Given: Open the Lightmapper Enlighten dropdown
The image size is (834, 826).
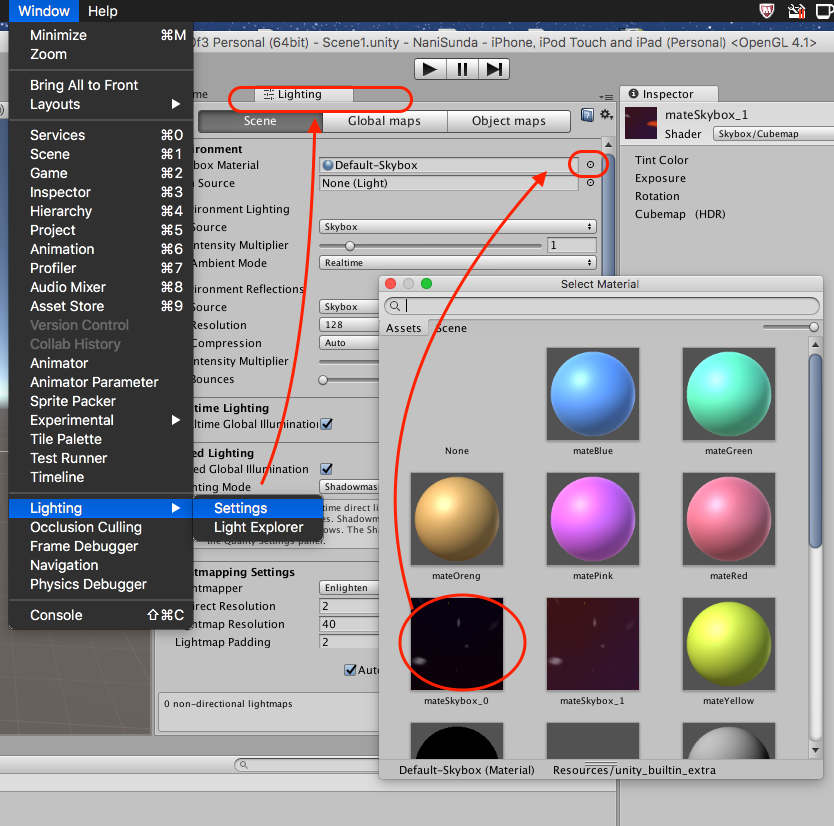Looking at the screenshot, I should pyautogui.click(x=349, y=588).
